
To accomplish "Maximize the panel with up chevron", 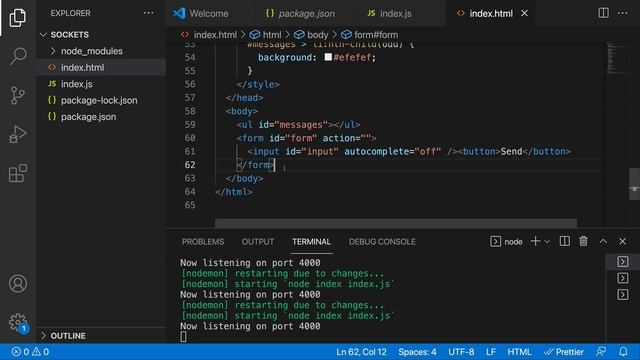I will 603,241.
